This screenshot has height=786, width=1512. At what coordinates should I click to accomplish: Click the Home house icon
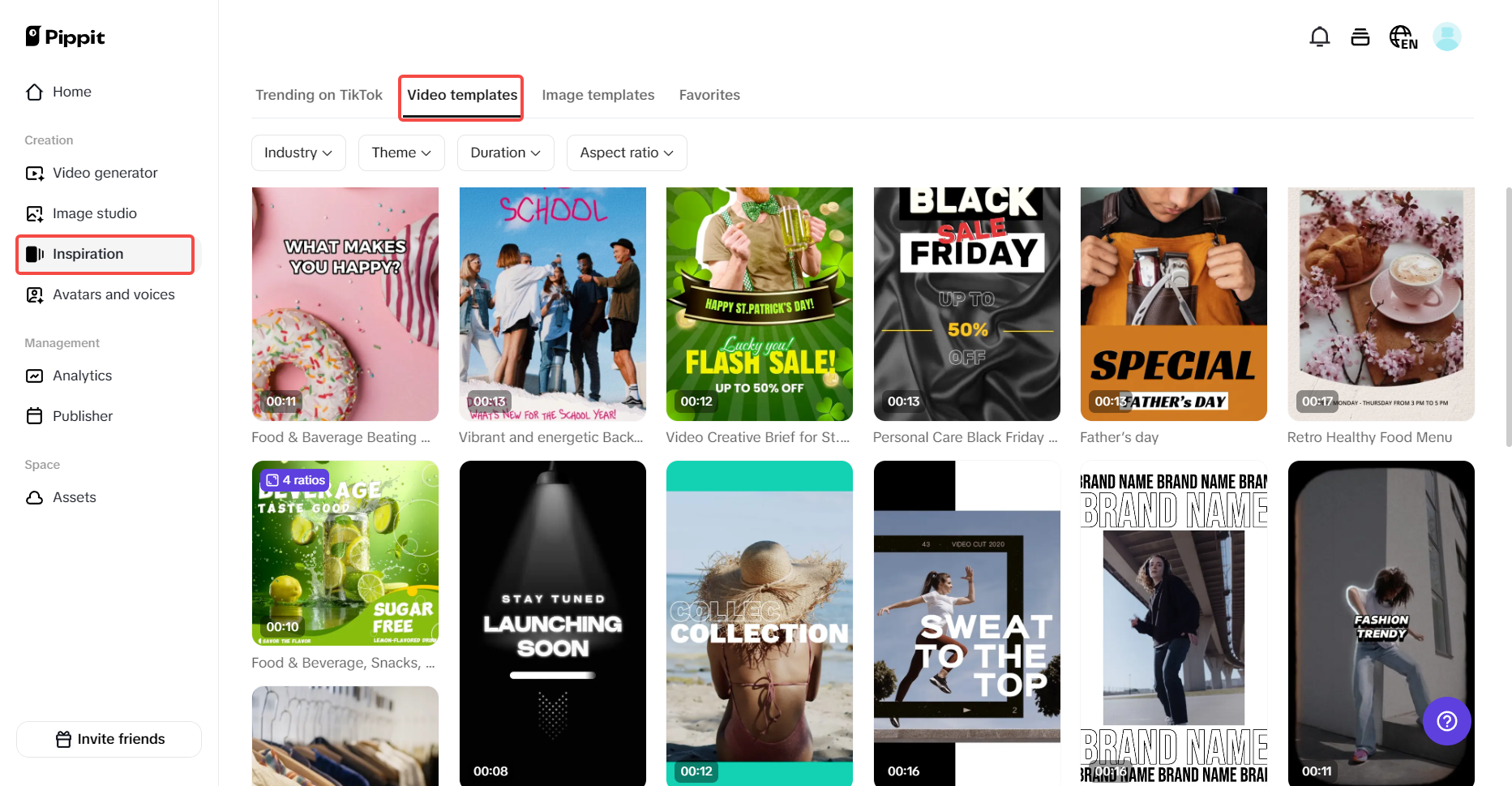(34, 92)
